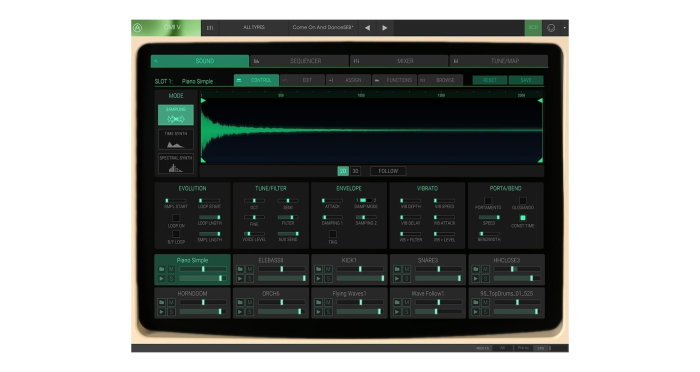Select the EDIT sub-tab
700x372 pixels.
[x=303, y=80]
